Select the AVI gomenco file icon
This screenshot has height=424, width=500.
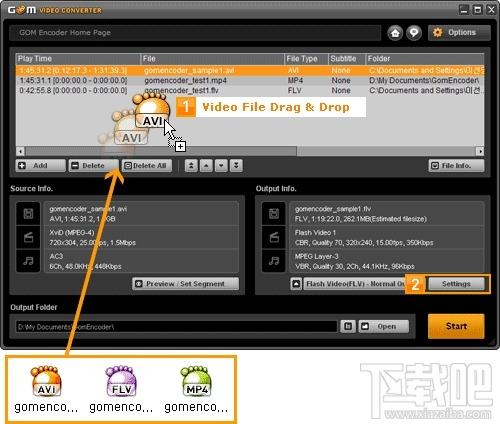tap(46, 389)
